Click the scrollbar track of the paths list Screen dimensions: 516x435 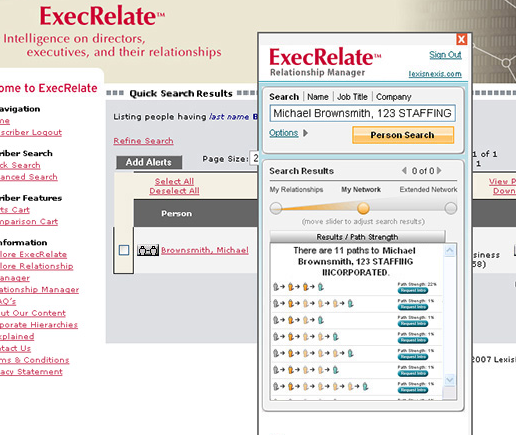(x=450, y=315)
